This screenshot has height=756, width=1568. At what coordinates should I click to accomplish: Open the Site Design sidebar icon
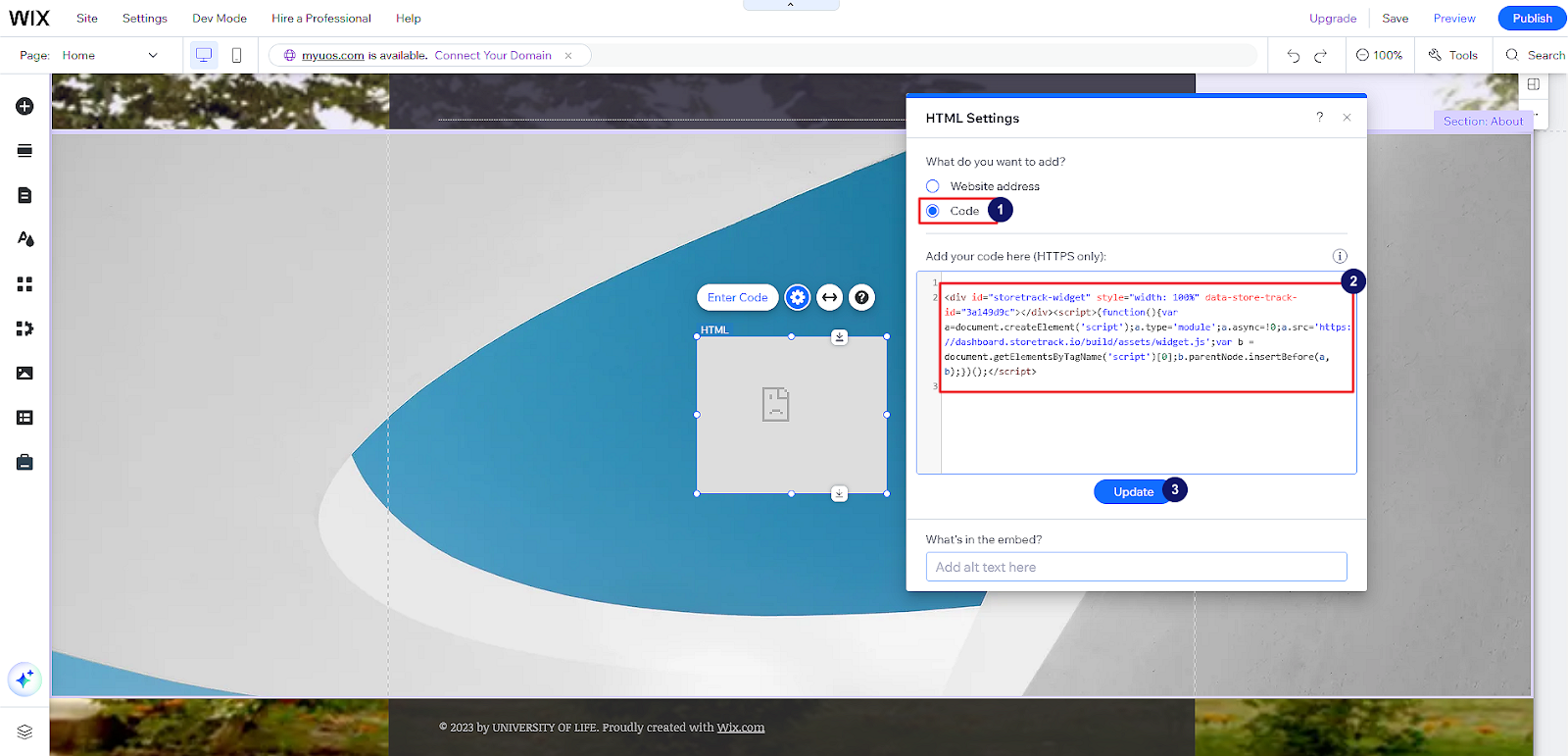pyautogui.click(x=24, y=239)
